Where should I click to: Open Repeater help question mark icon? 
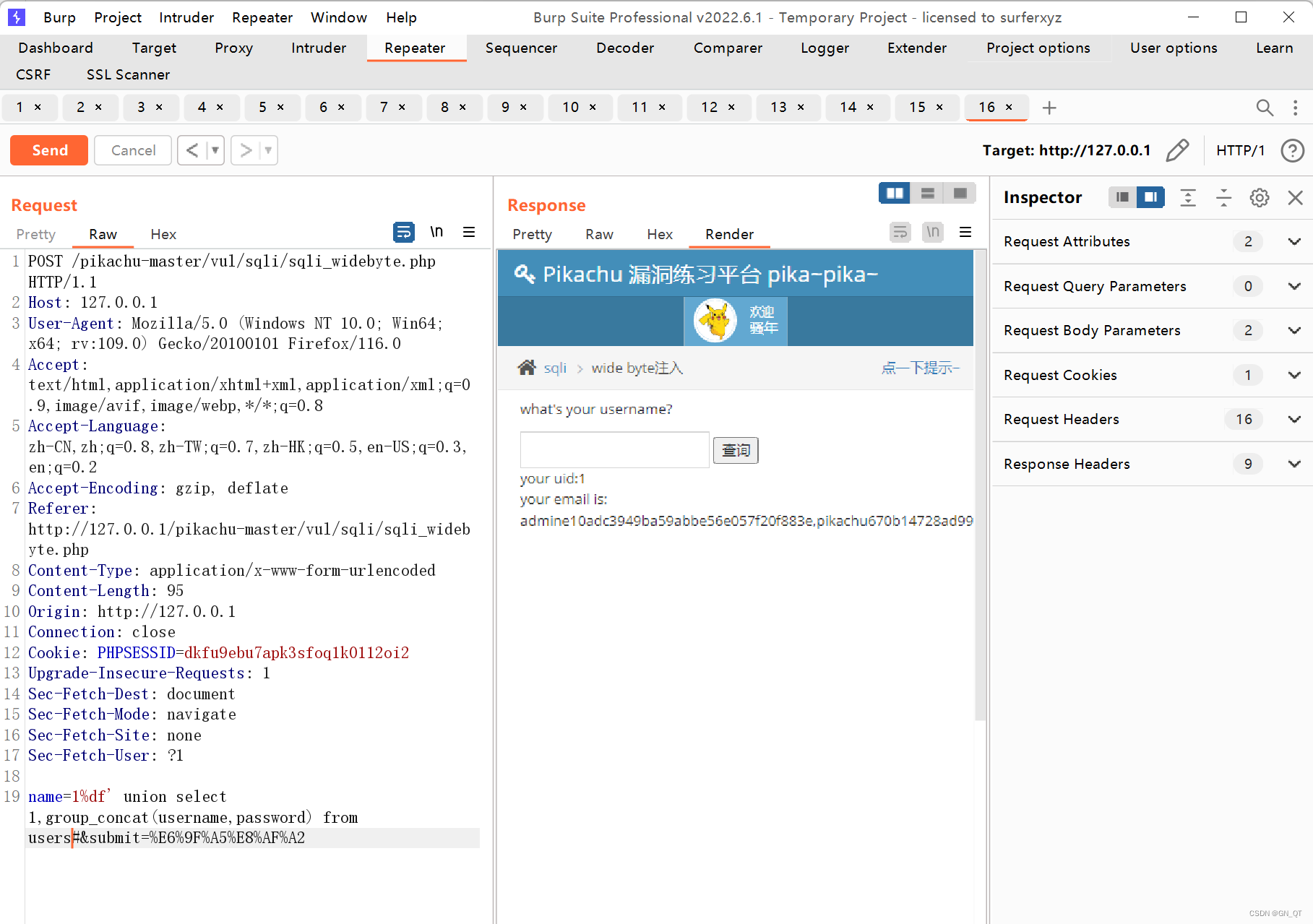(1292, 150)
